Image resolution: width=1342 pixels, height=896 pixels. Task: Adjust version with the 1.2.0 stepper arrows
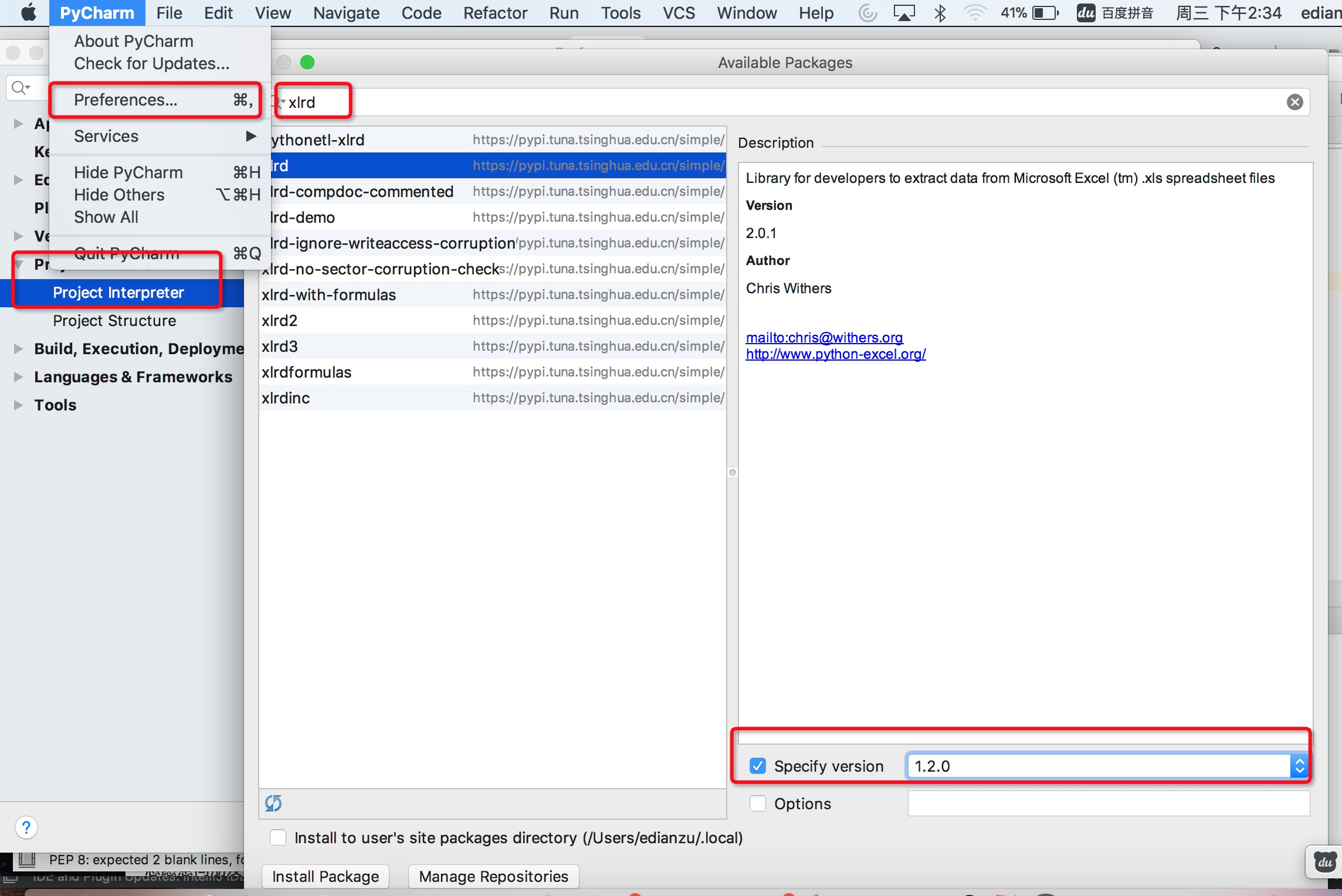[1299, 766]
